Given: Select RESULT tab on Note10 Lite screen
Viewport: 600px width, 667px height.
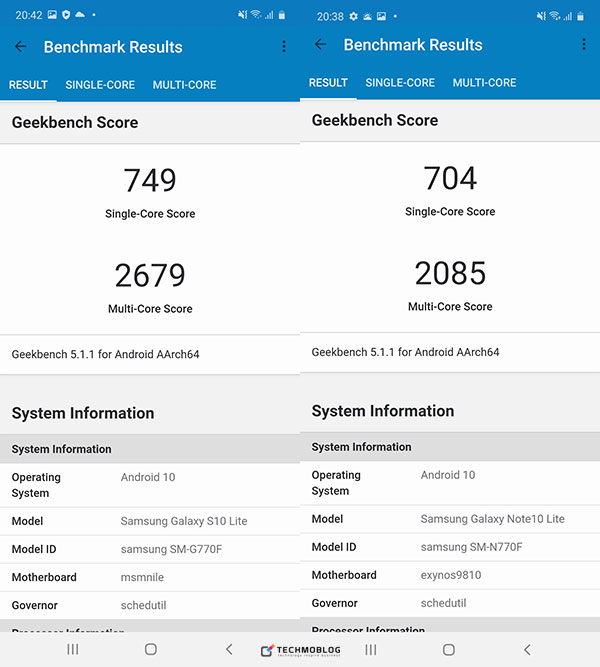Looking at the screenshot, I should pos(328,83).
